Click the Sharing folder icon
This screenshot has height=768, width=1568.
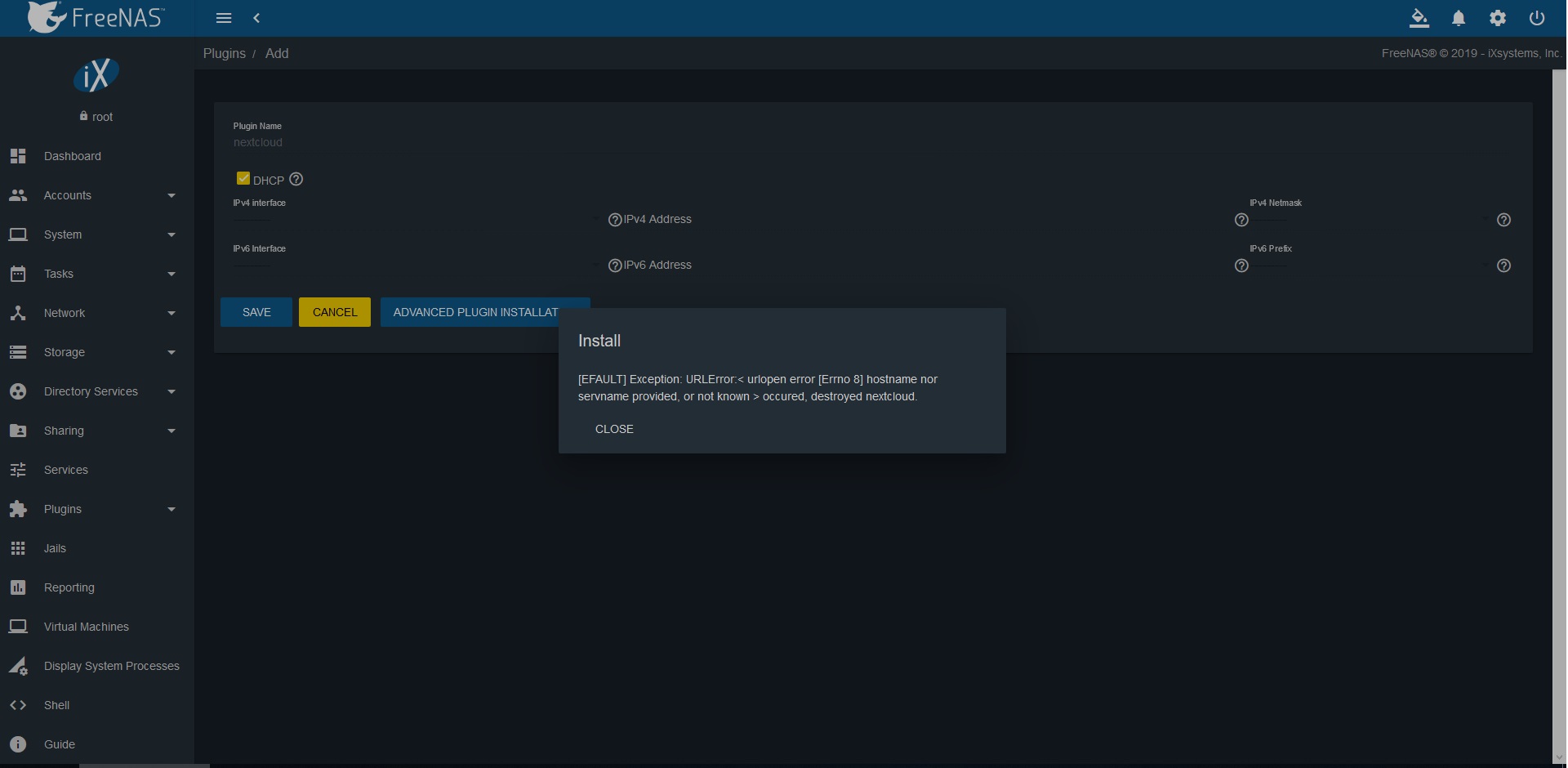(18, 431)
